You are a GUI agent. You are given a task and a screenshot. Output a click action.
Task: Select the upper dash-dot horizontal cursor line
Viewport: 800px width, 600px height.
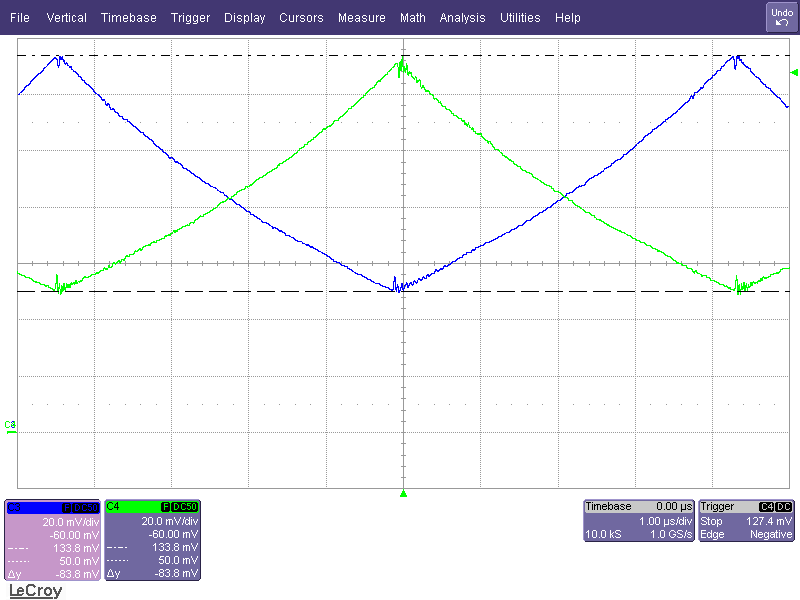(x=404, y=55)
